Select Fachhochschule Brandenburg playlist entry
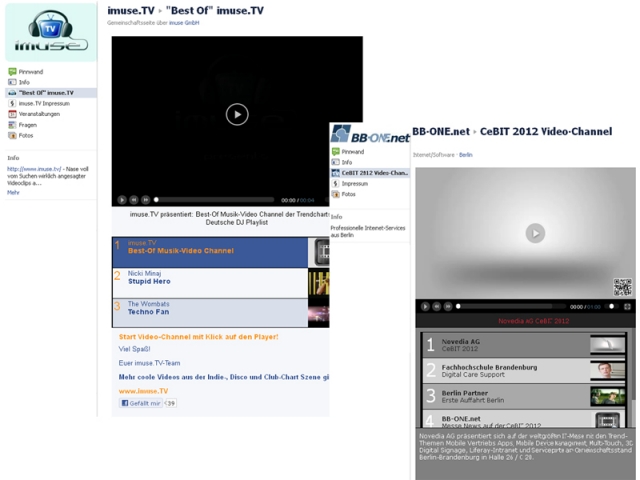Viewport: 640px width, 480px height. pyautogui.click(x=502, y=370)
